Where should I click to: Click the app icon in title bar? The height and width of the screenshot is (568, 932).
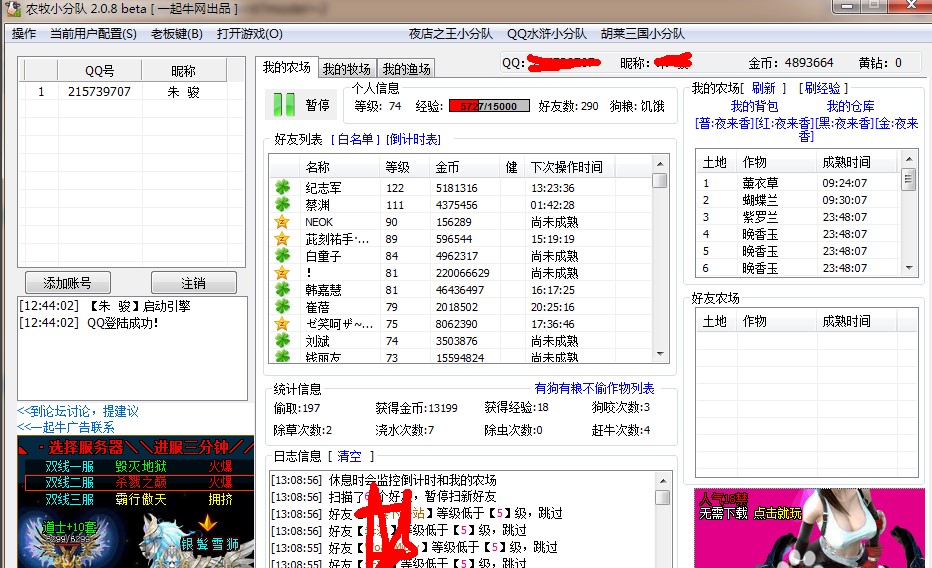tap(12, 9)
